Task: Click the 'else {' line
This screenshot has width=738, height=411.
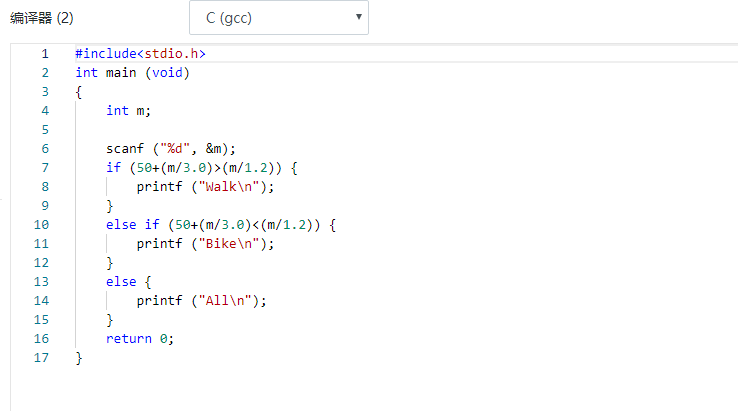Action: click(x=128, y=282)
